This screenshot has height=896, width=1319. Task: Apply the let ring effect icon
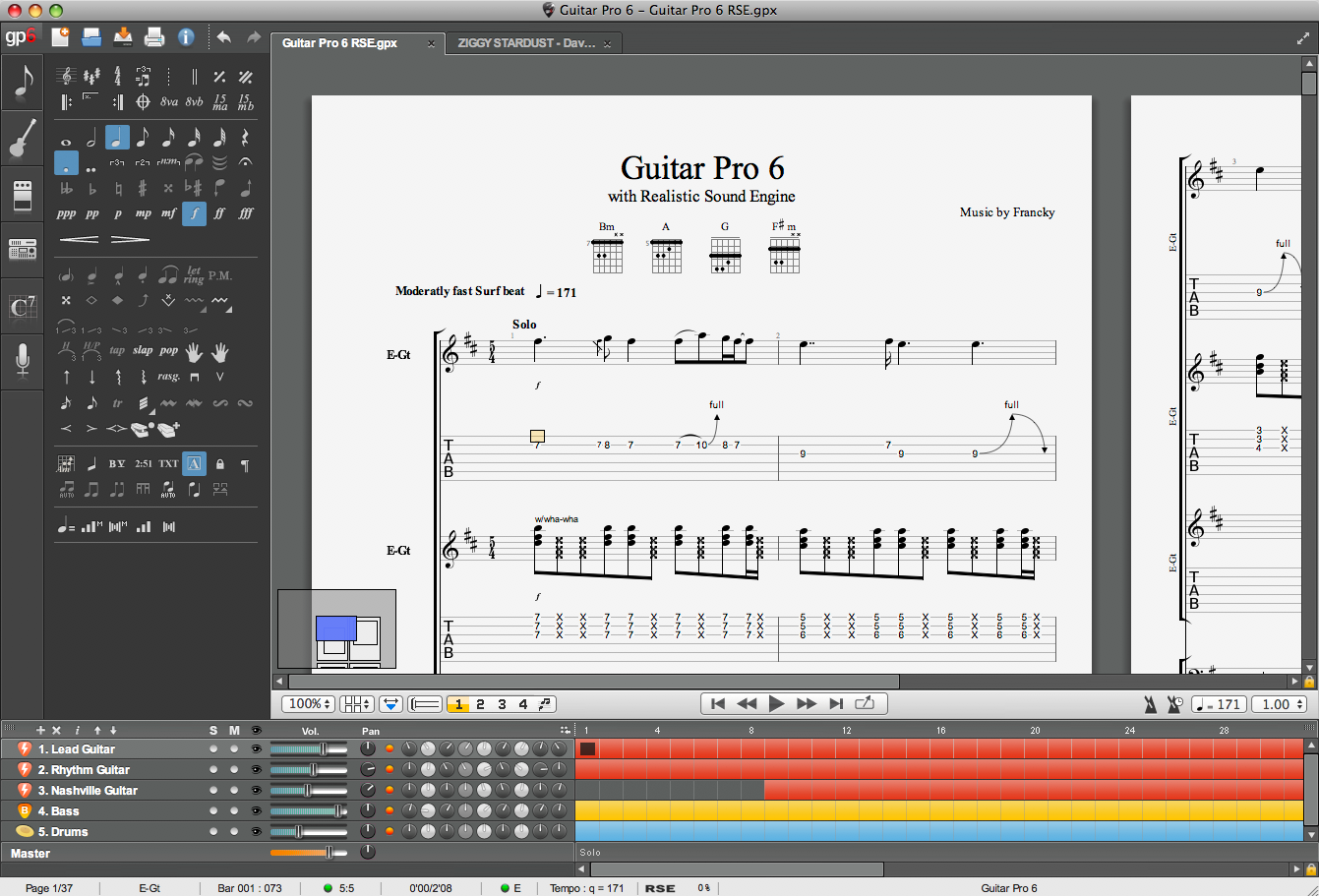(193, 274)
